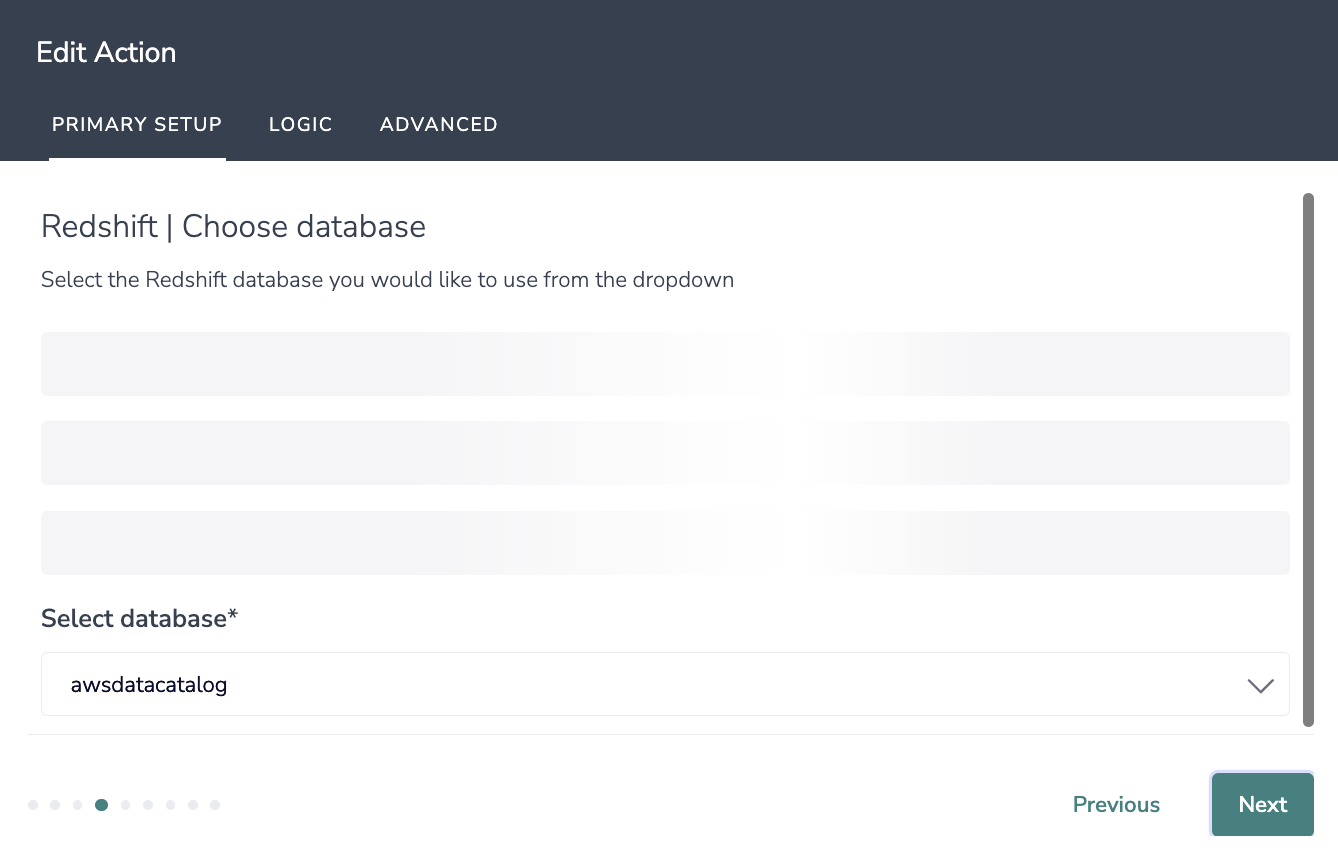
Task: Click the sixth step indicator dot
Action: coord(148,805)
